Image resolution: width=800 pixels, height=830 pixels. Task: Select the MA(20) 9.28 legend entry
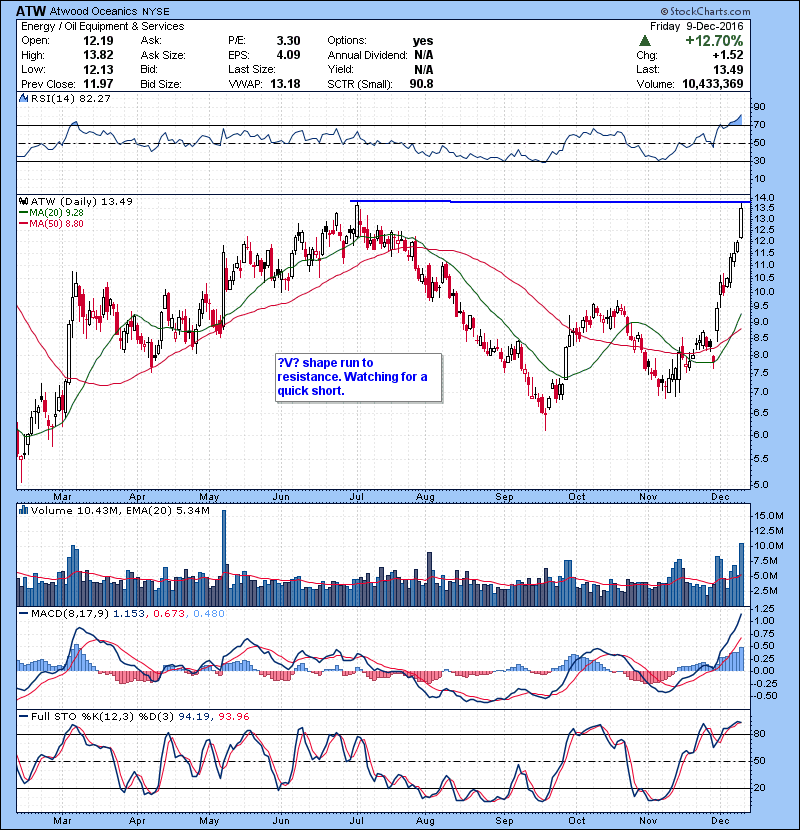[x=51, y=212]
